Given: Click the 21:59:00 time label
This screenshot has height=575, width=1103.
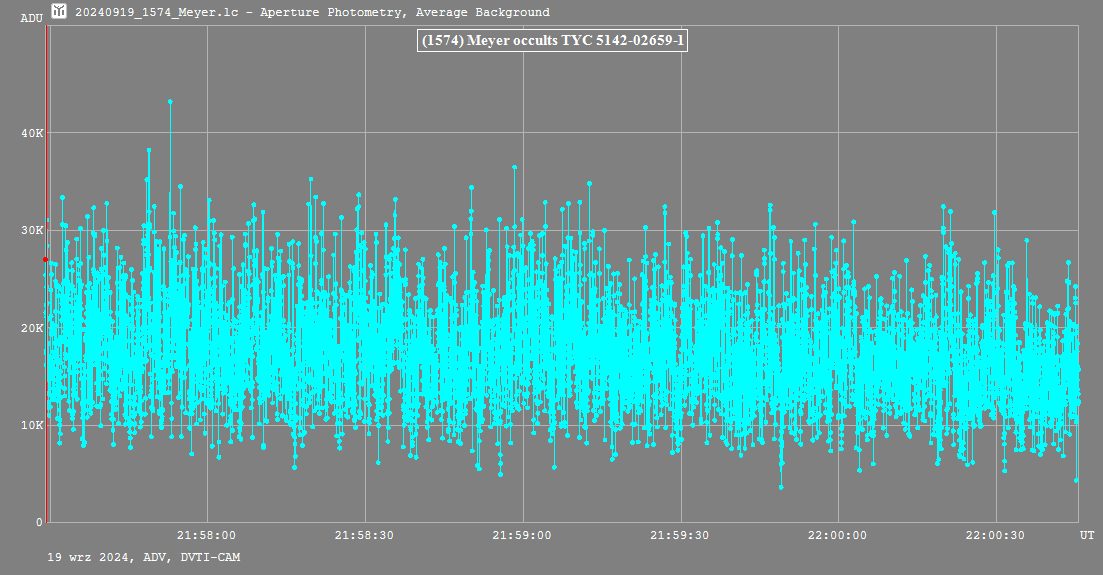Looking at the screenshot, I should 521,536.
